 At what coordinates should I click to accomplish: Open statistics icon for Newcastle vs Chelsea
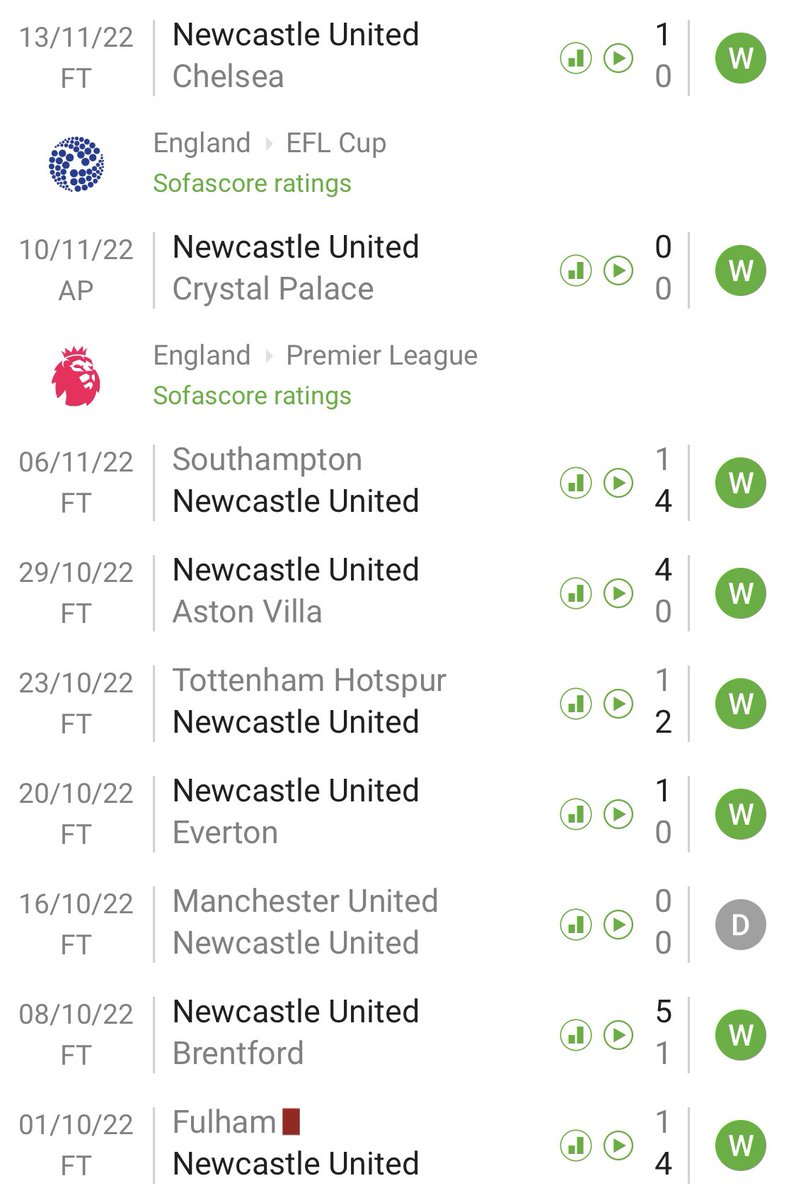click(x=575, y=59)
